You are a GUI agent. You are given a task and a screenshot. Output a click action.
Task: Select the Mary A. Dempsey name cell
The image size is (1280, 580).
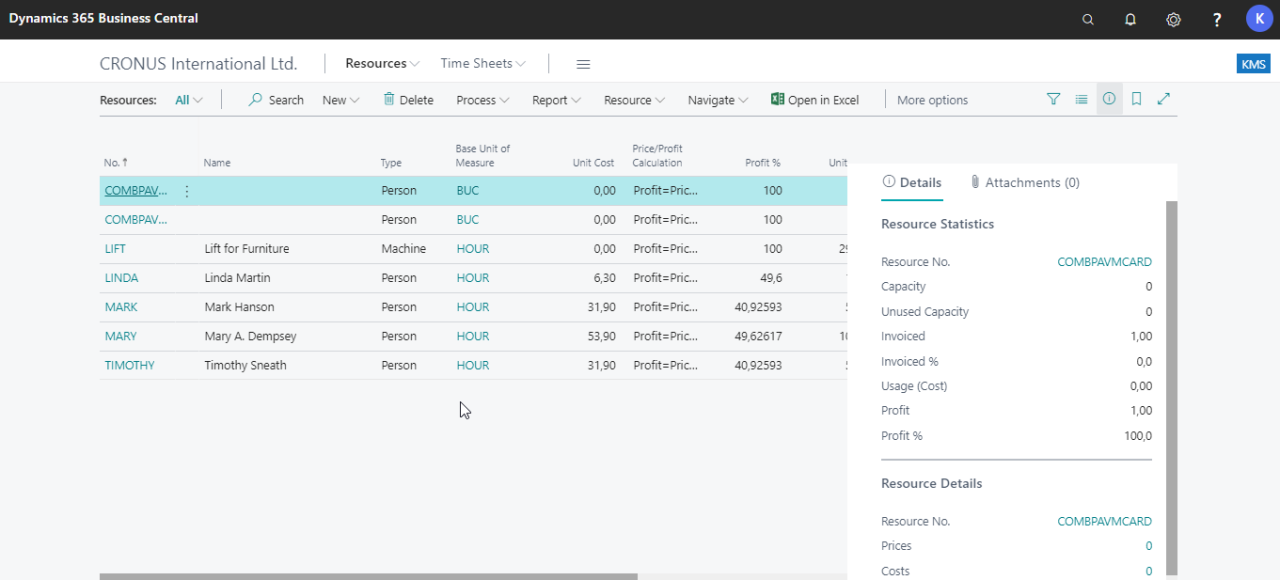point(250,336)
